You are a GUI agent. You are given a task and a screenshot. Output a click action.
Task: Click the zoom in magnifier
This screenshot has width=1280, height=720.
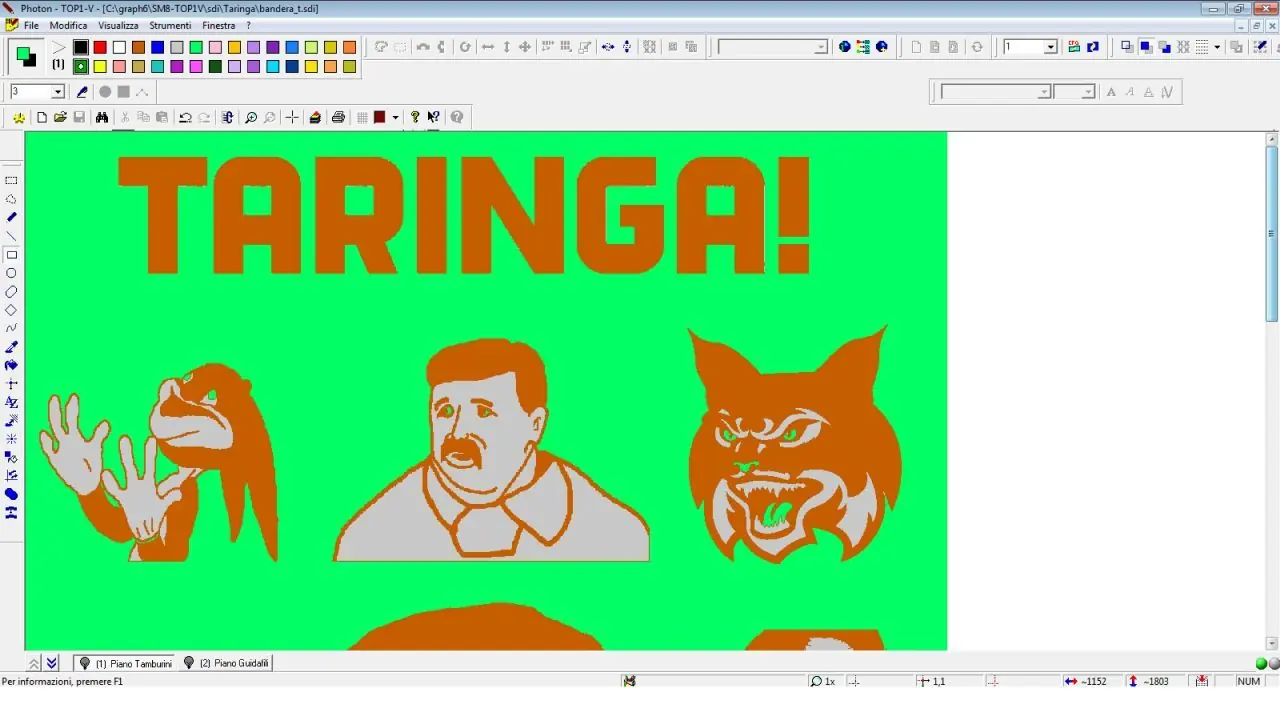(250, 117)
